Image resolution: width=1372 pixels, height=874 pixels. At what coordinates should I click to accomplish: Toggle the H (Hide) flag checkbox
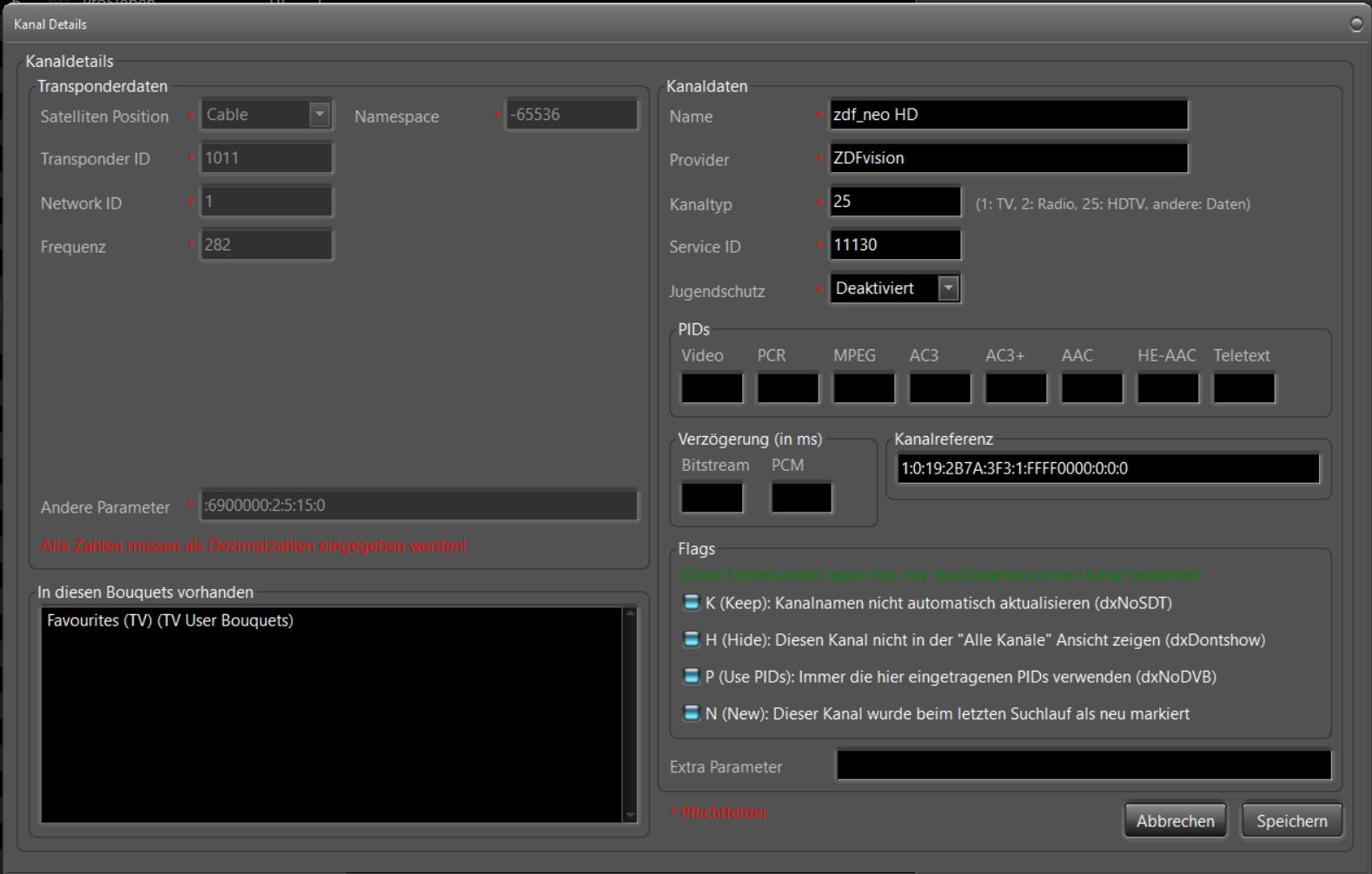click(x=692, y=639)
